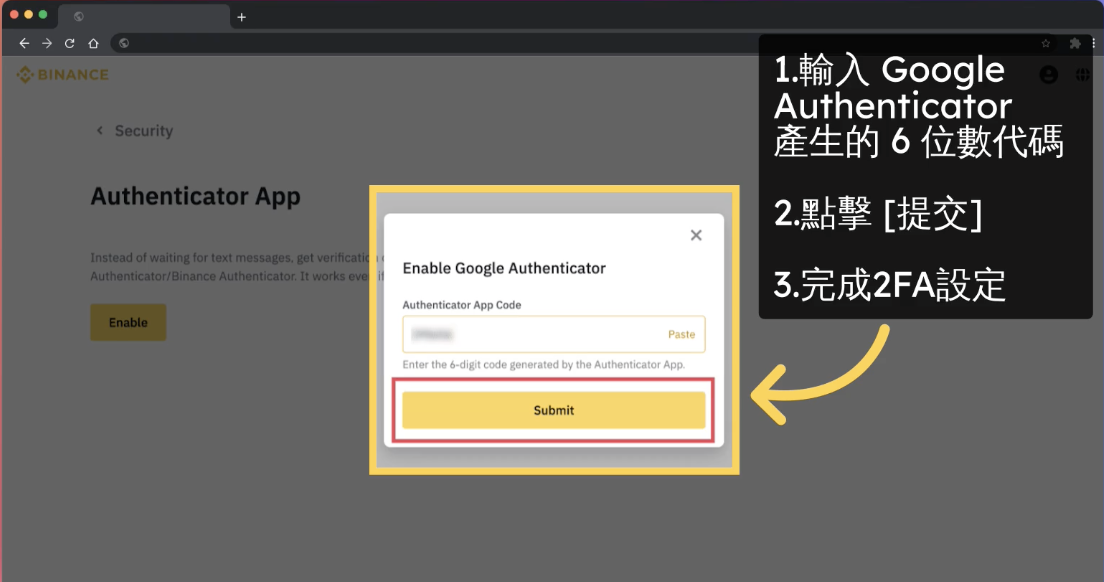Open the browser three-dot menu
Viewport: 1104px width, 582px height.
(x=1093, y=44)
